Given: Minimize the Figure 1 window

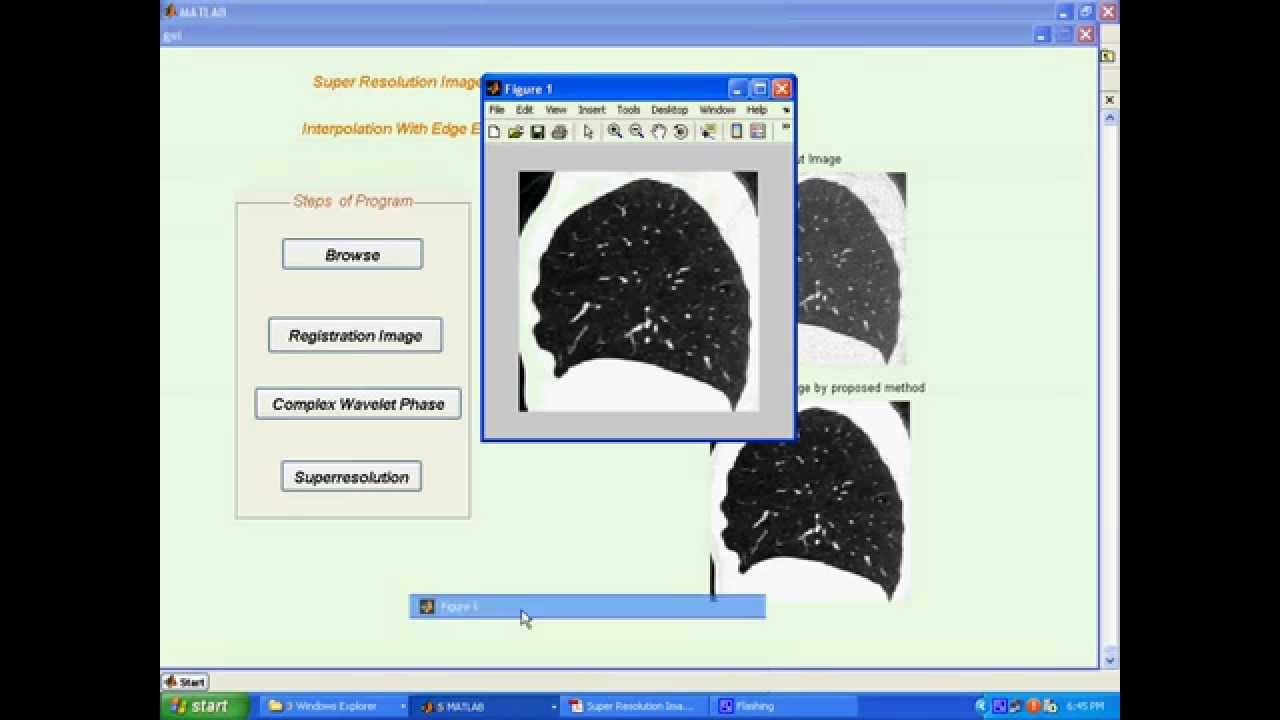Looking at the screenshot, I should click(737, 89).
